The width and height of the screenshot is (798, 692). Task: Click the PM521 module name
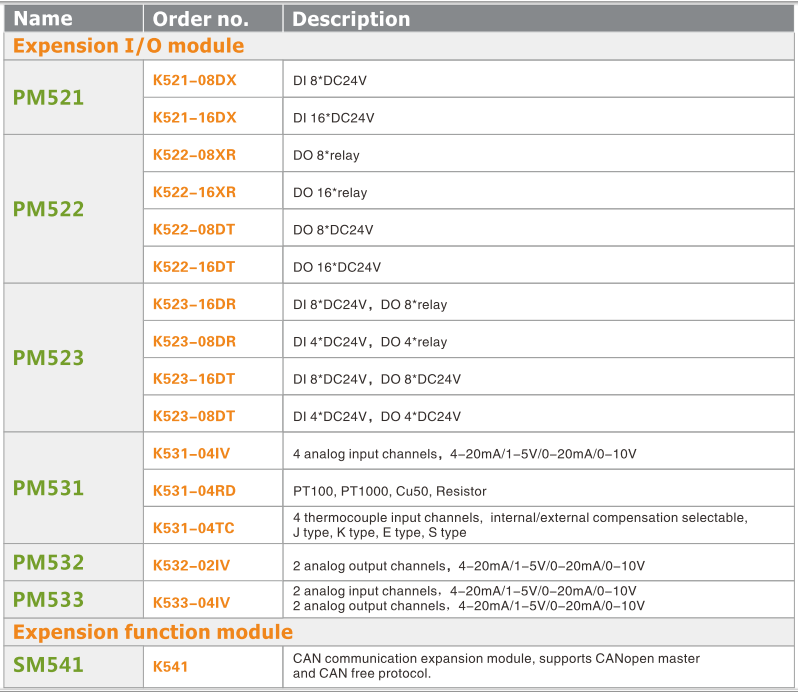(48, 98)
